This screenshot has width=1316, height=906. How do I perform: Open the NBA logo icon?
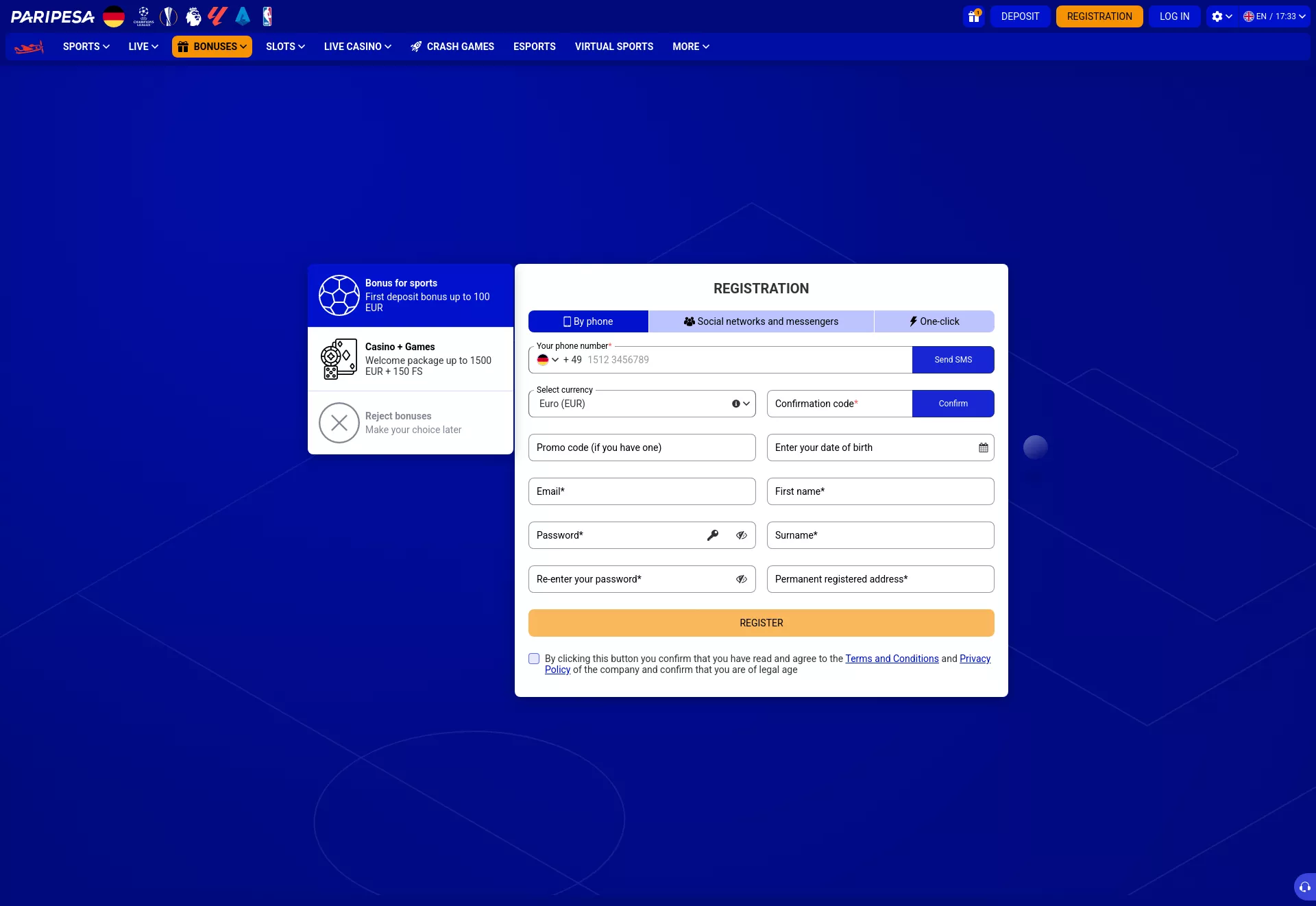tap(267, 16)
